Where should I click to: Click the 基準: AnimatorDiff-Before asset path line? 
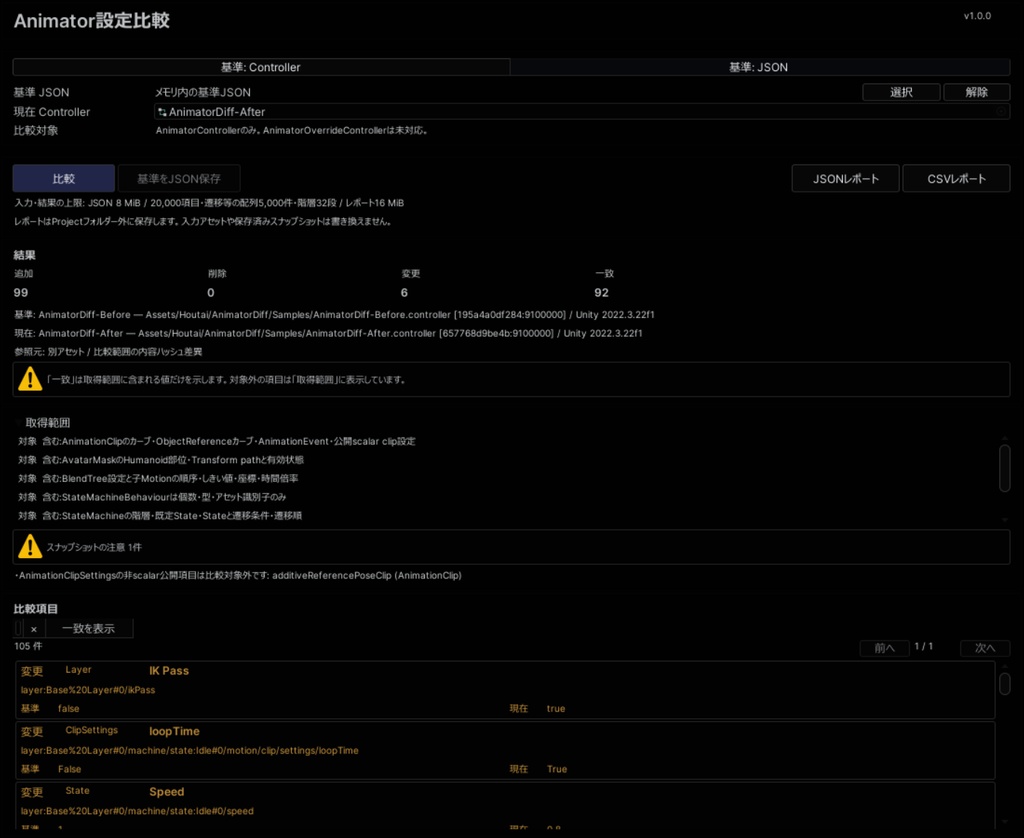(x=334, y=315)
